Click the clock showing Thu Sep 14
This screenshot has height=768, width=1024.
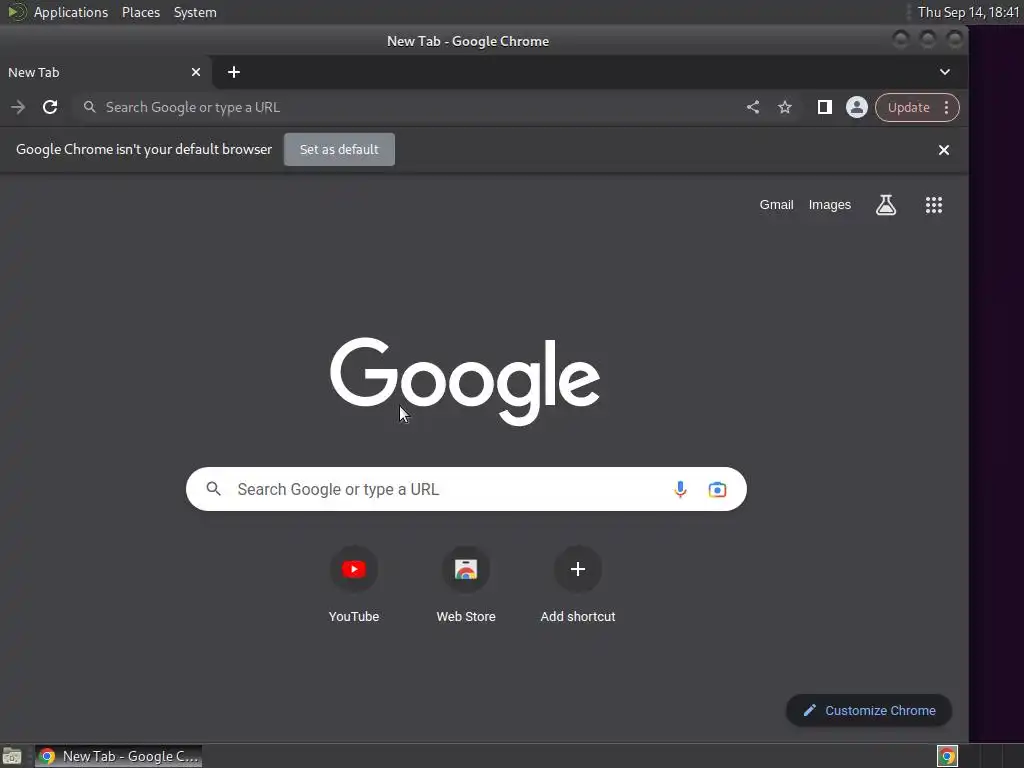(x=968, y=12)
